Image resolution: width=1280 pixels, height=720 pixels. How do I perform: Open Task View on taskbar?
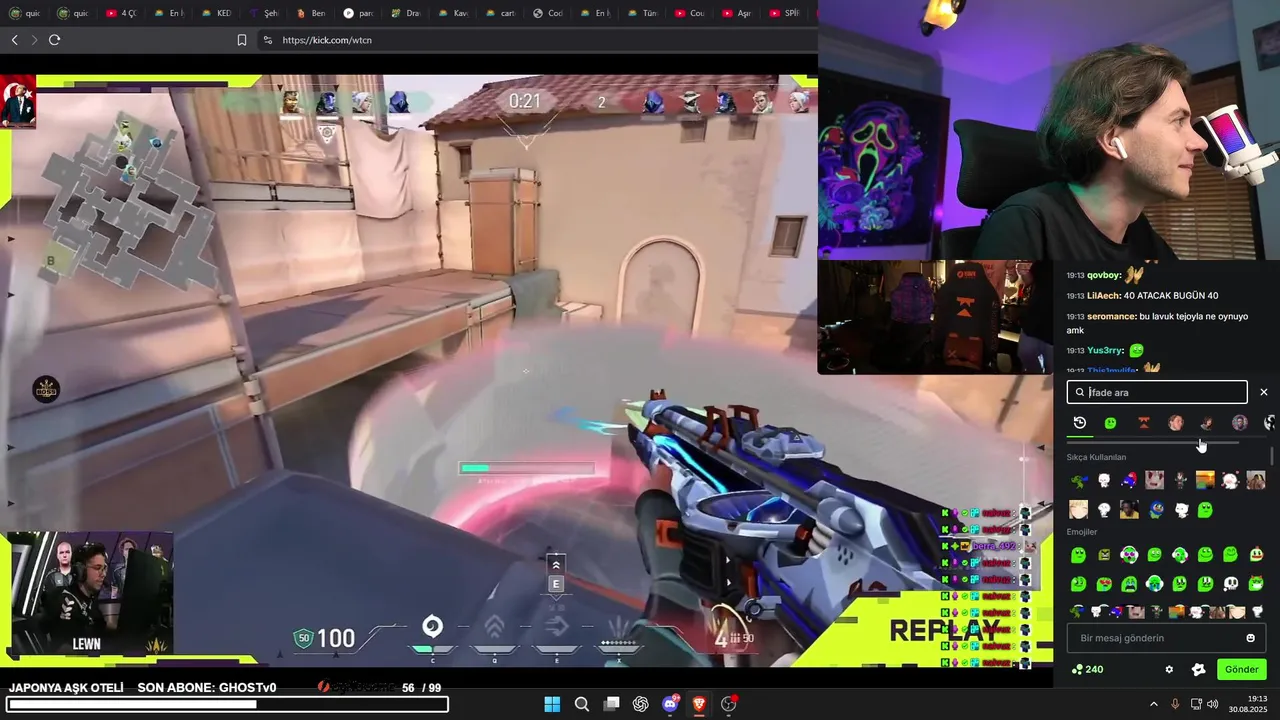[x=611, y=704]
